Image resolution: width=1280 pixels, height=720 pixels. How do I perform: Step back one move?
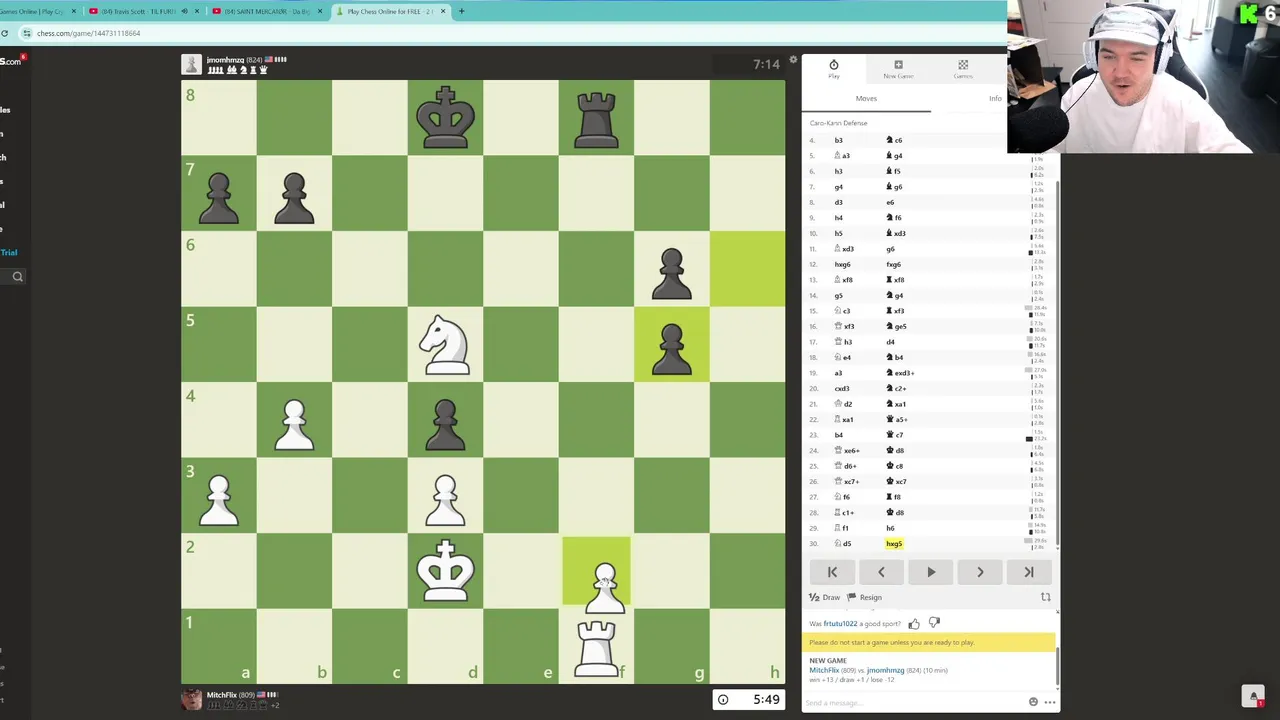coord(881,572)
